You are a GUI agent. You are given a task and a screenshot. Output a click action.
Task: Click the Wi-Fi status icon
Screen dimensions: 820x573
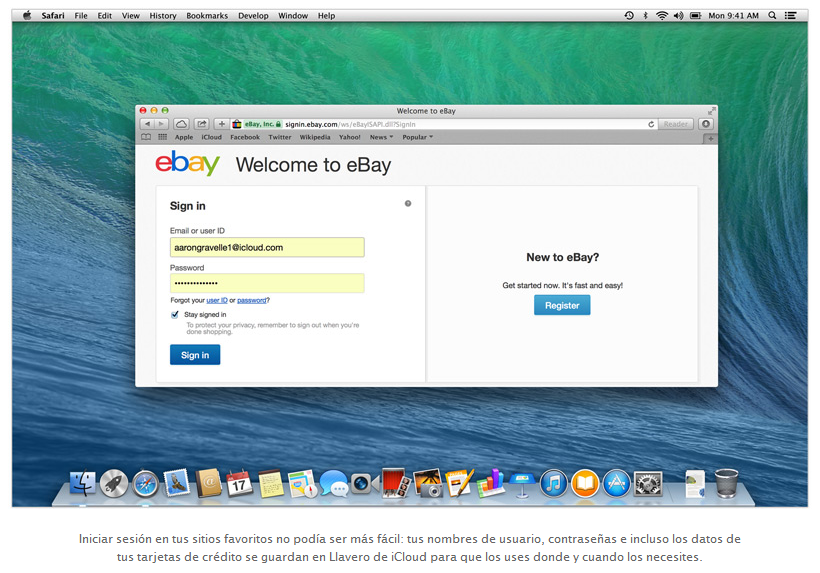pos(662,16)
